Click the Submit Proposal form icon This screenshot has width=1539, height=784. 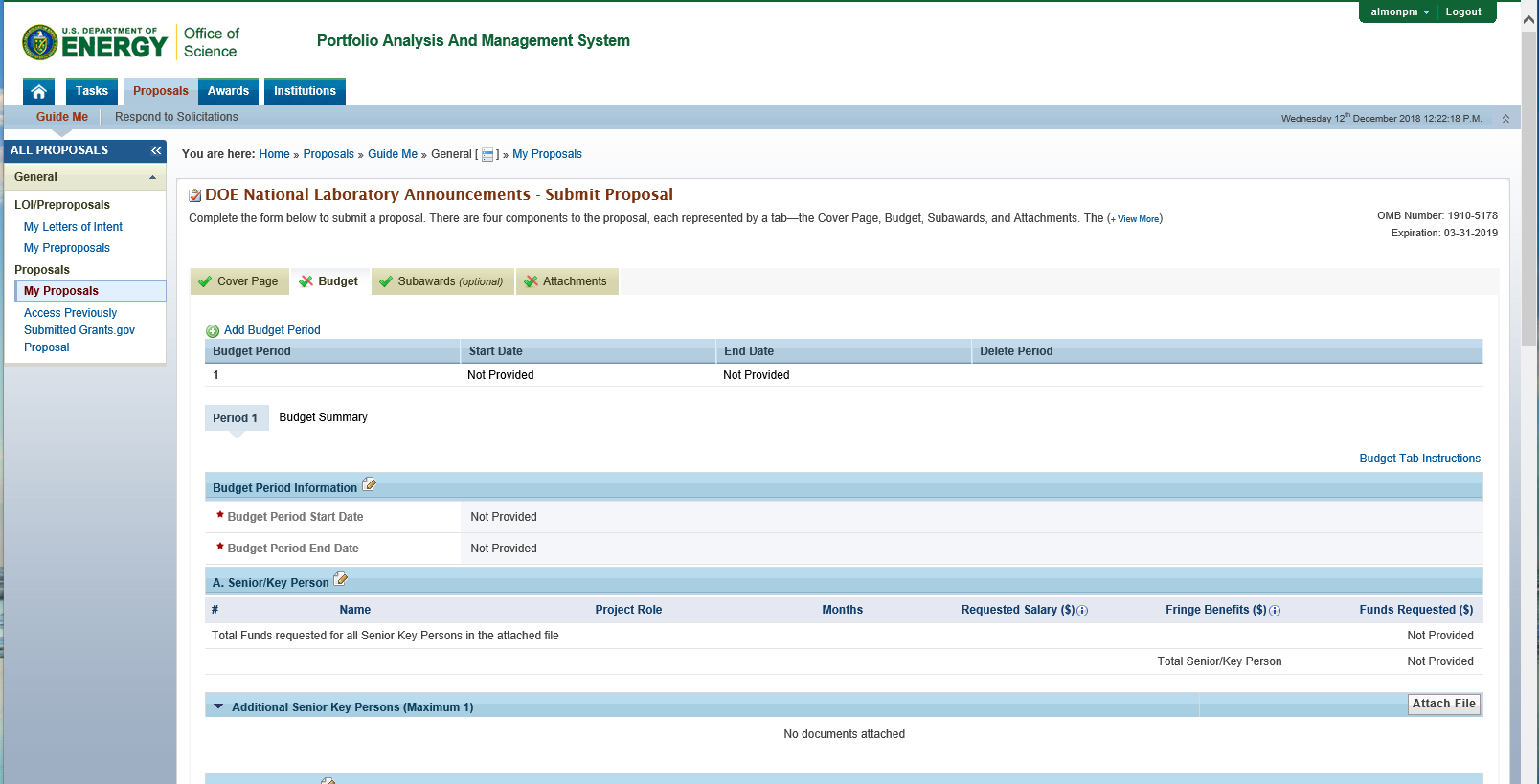pos(195,195)
